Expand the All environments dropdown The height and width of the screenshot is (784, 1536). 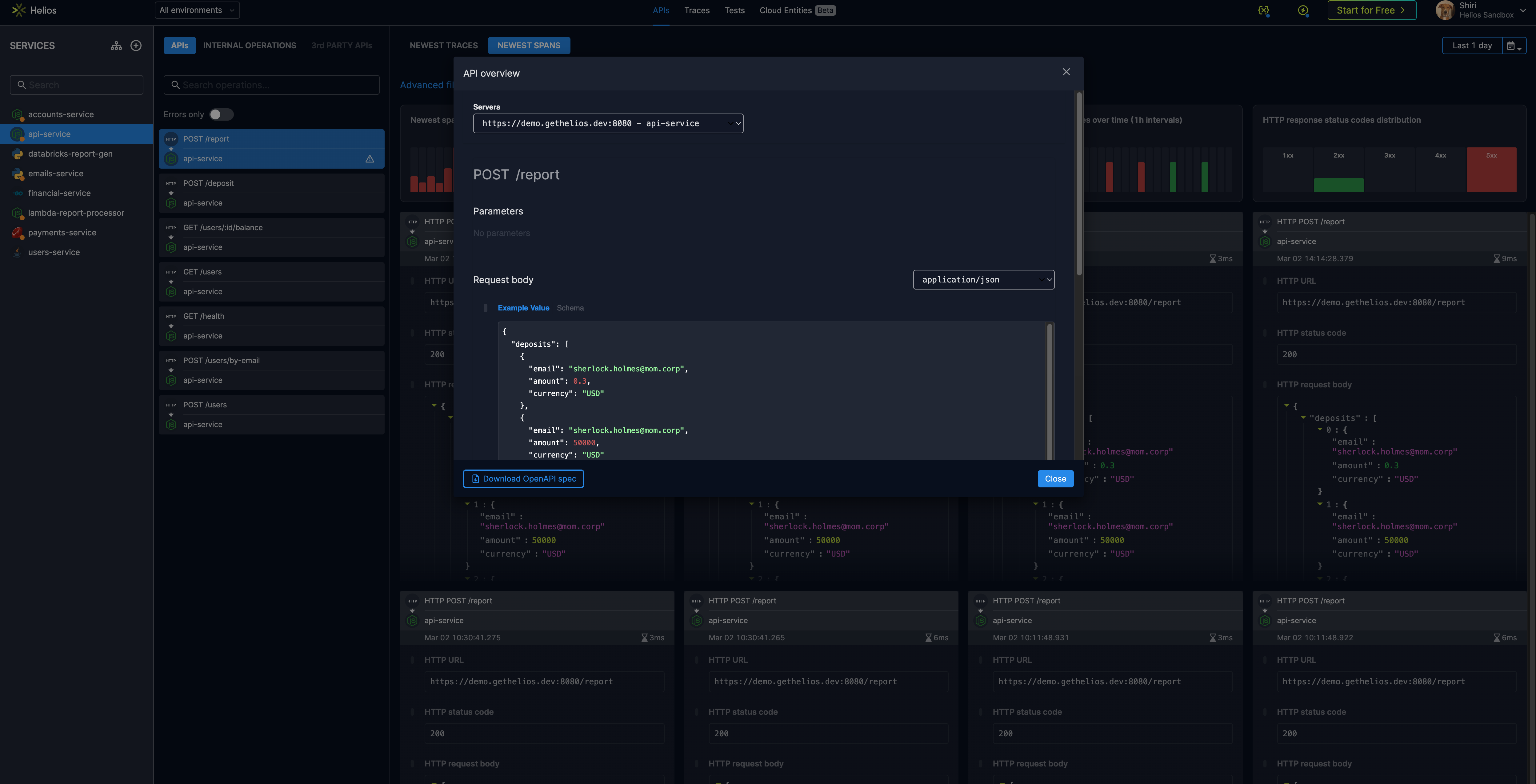coord(197,10)
